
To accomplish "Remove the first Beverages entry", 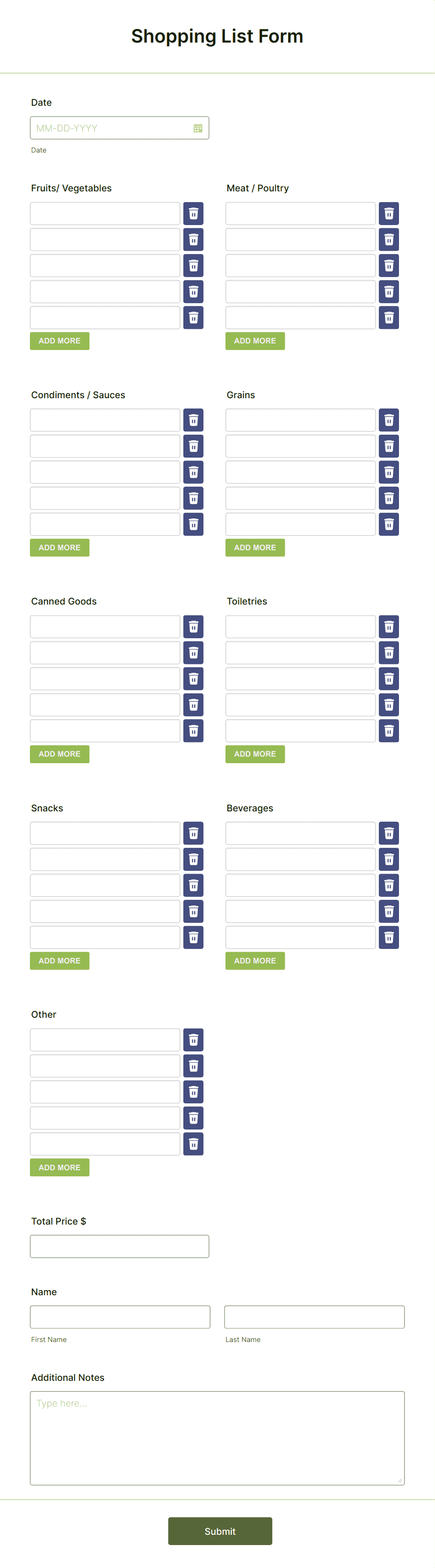I will [x=388, y=833].
